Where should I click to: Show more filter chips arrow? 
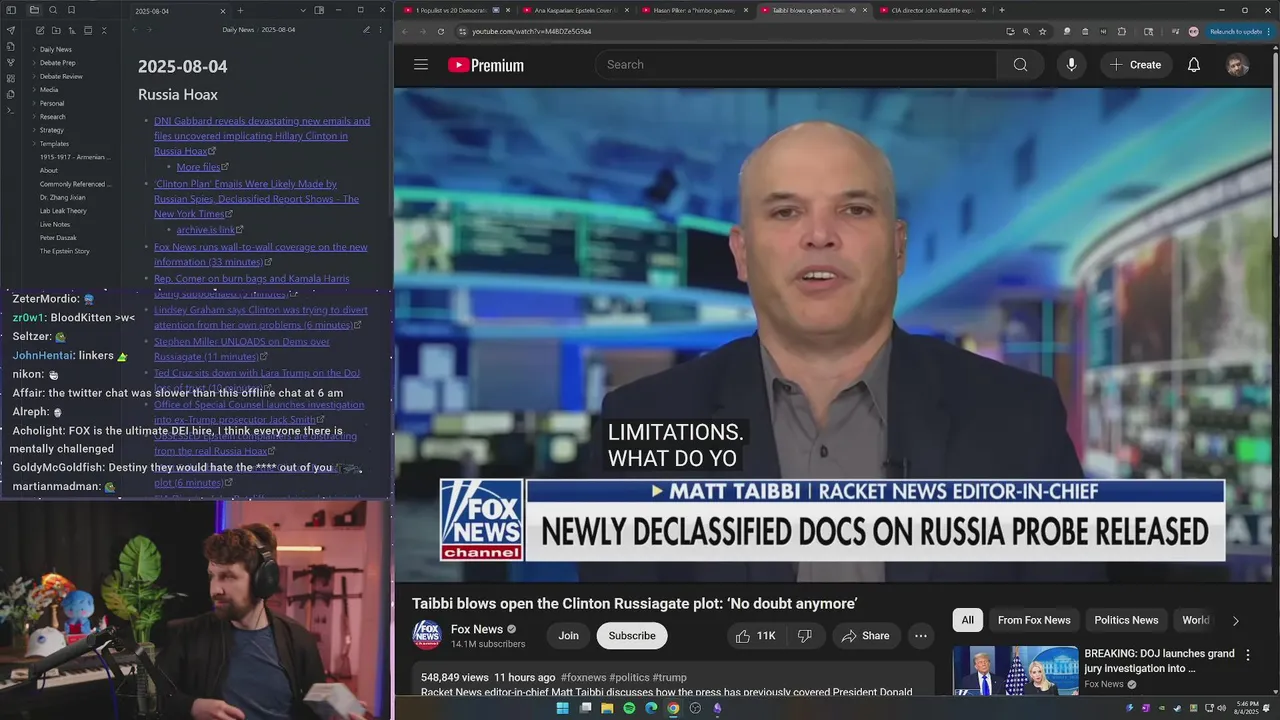click(1235, 620)
